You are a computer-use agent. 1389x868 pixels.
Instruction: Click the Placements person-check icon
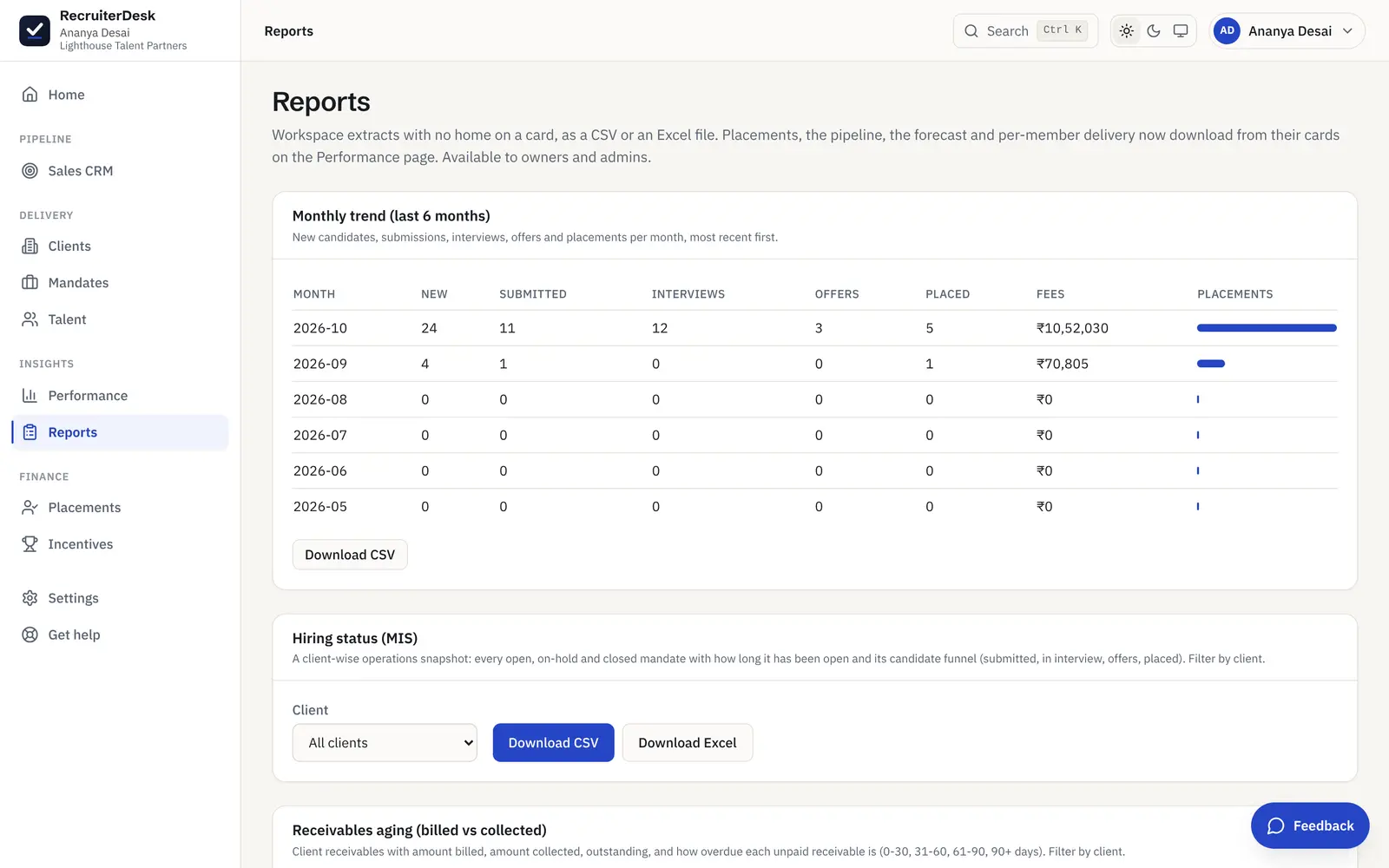30,508
